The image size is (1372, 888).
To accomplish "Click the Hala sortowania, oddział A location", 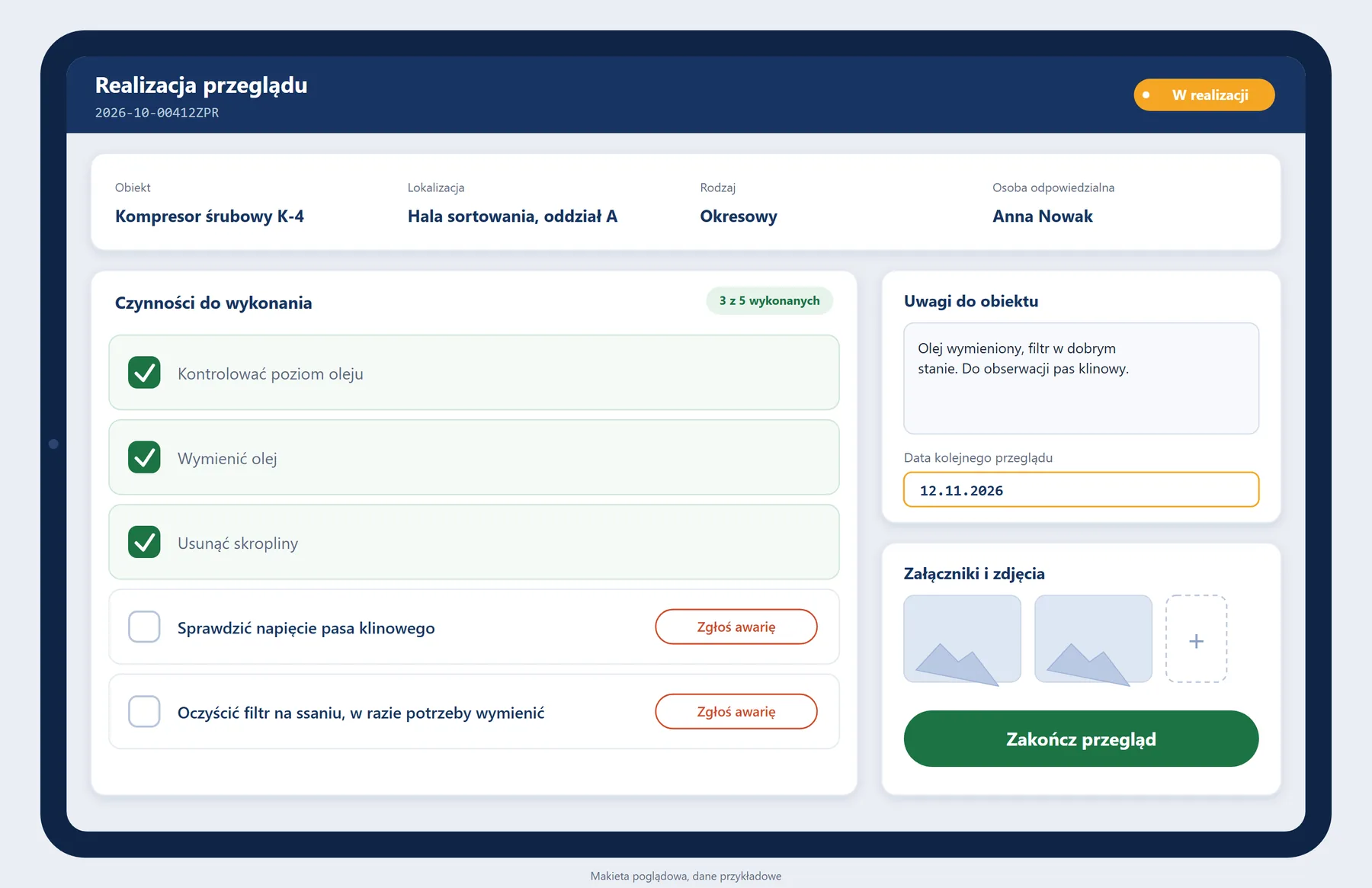I will 512,216.
